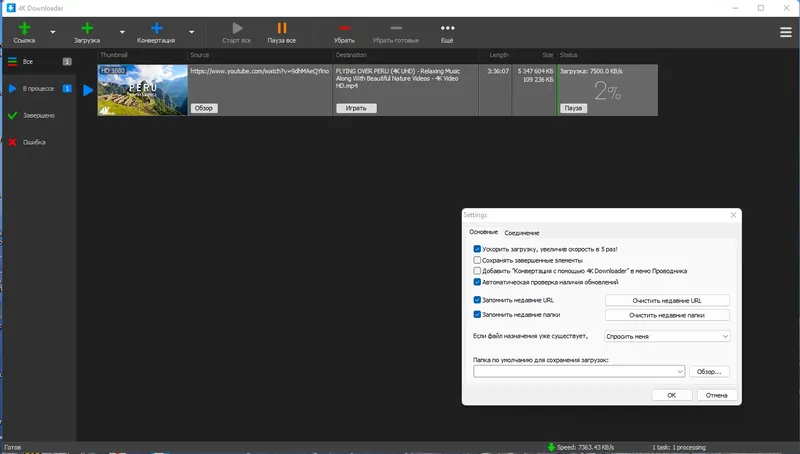
Task: Click the 4K Downloader title bar icon
Action: click(x=11, y=8)
